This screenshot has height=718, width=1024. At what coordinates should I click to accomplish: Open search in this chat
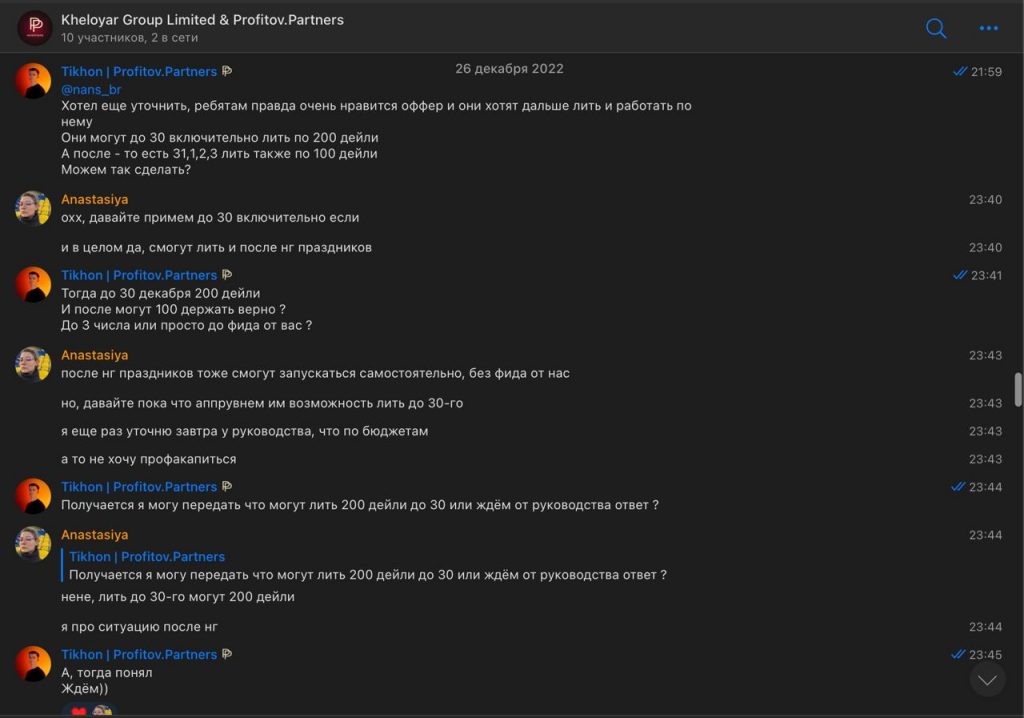click(x=936, y=28)
